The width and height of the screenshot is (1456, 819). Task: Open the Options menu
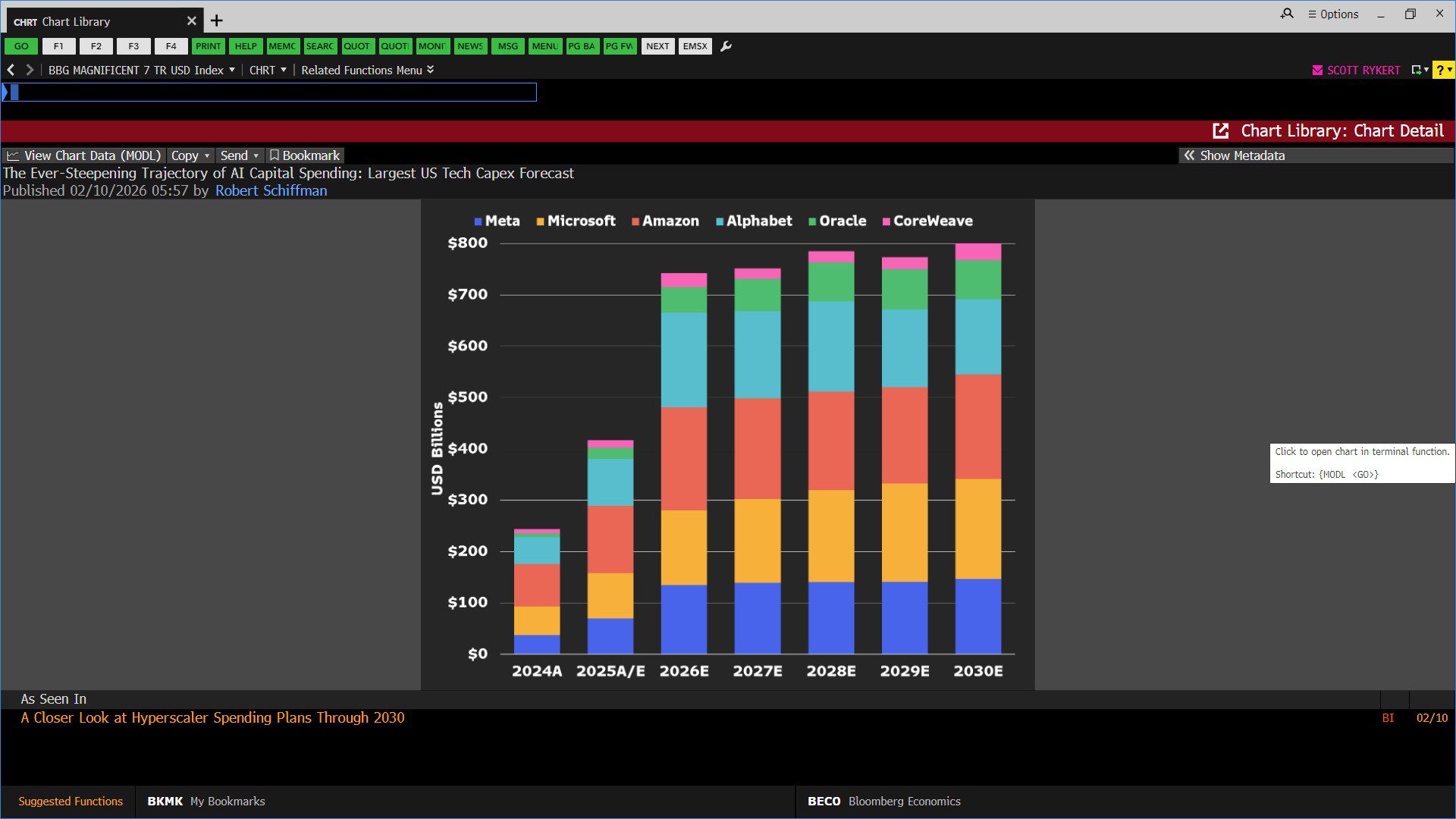(1333, 14)
